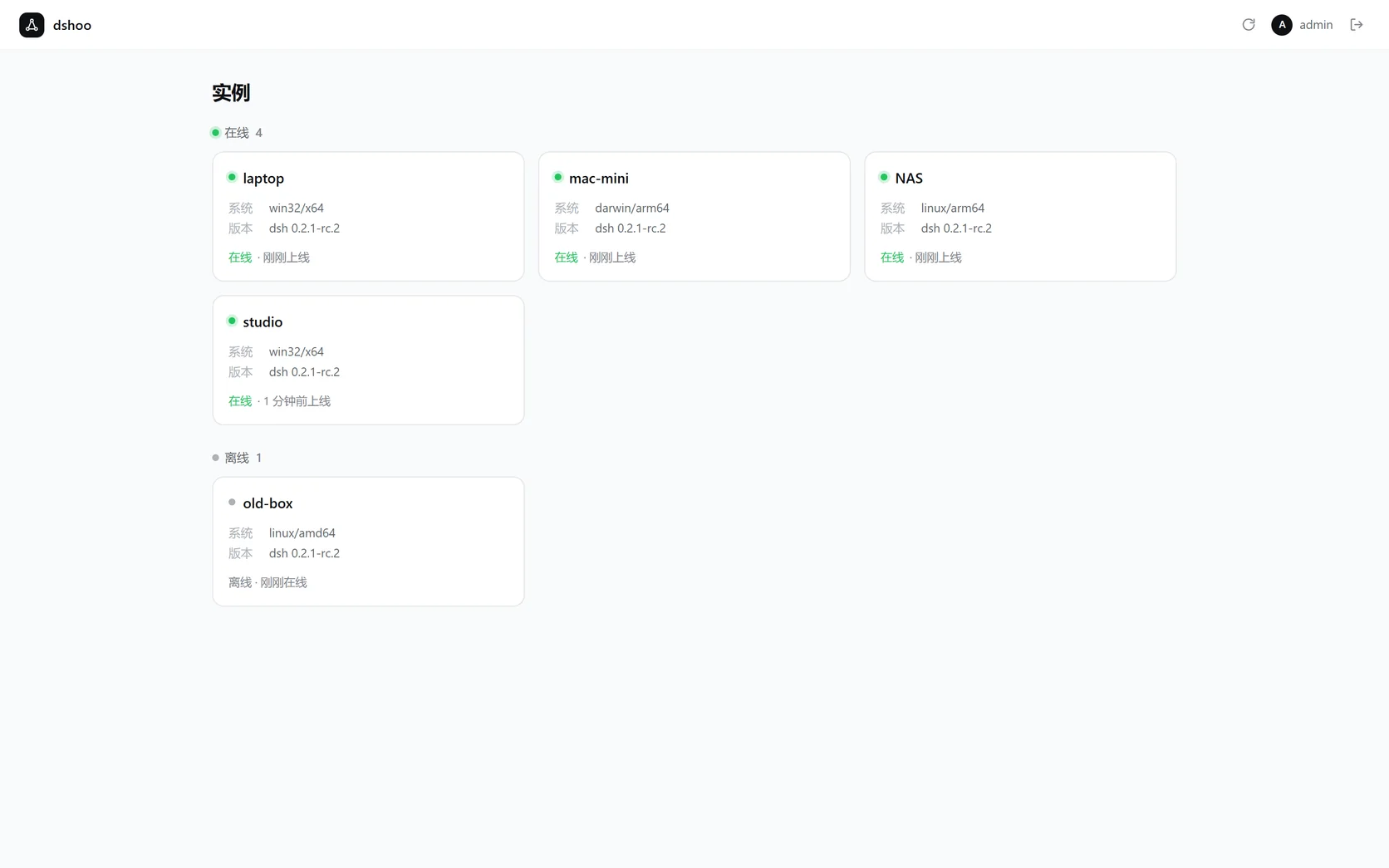1389x868 pixels.
Task: Click the 离线 1 section label
Action: [243, 459]
